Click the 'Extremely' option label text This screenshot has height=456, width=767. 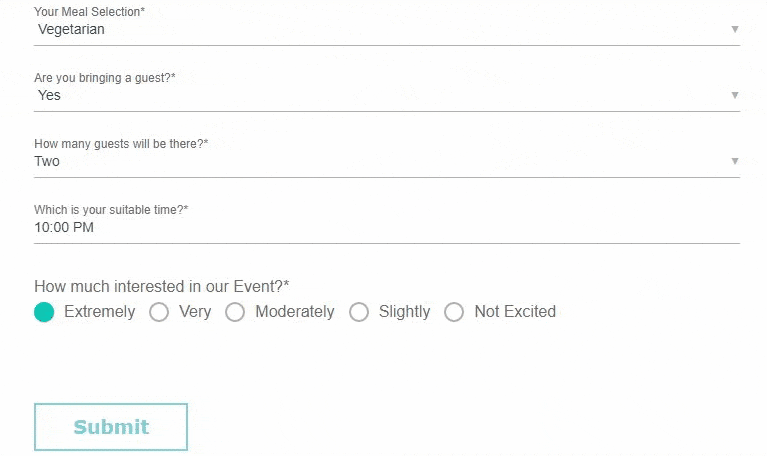coord(100,312)
